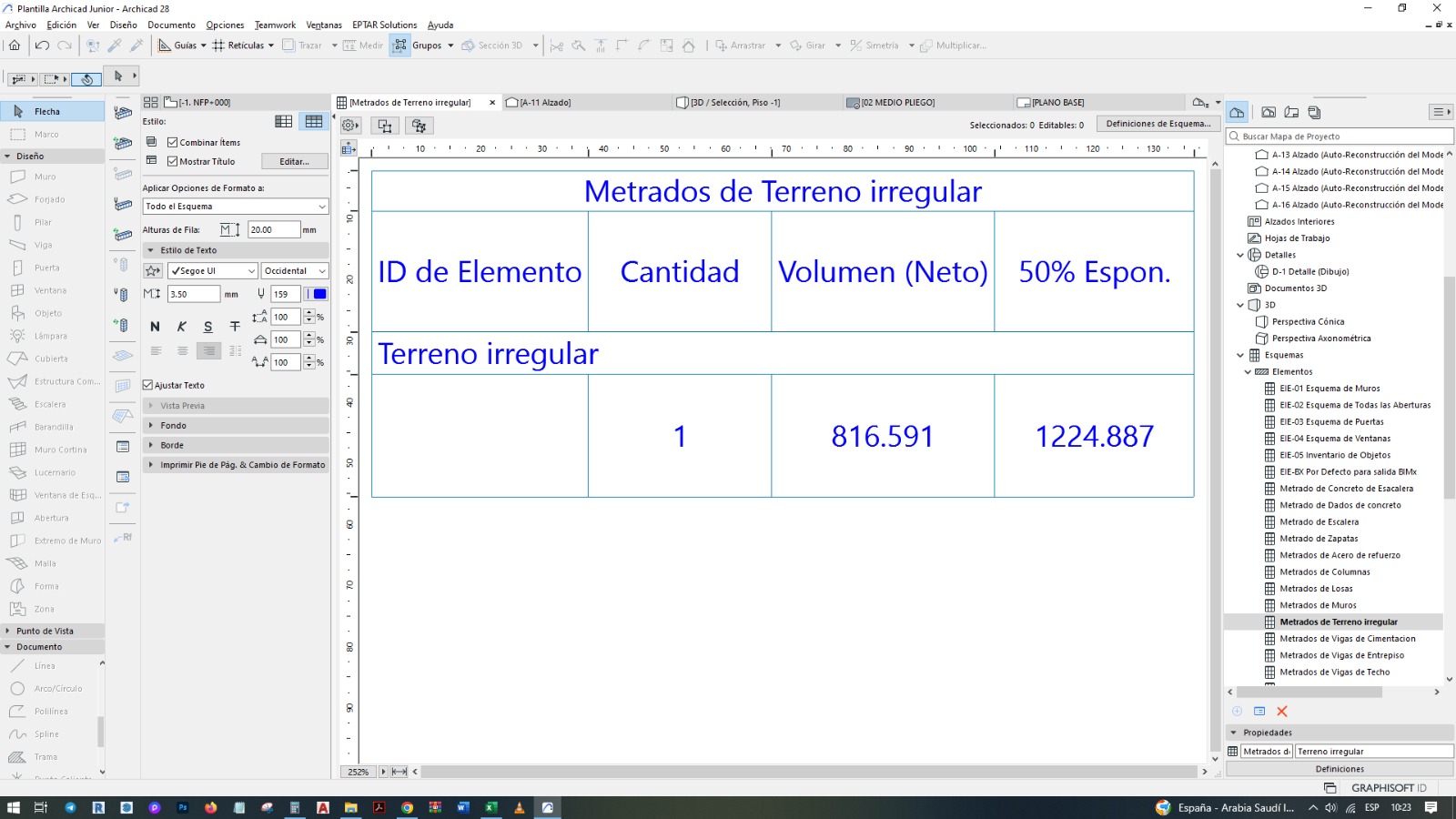
Task: Toggle the Retículas grid snap icon
Action: (218, 45)
